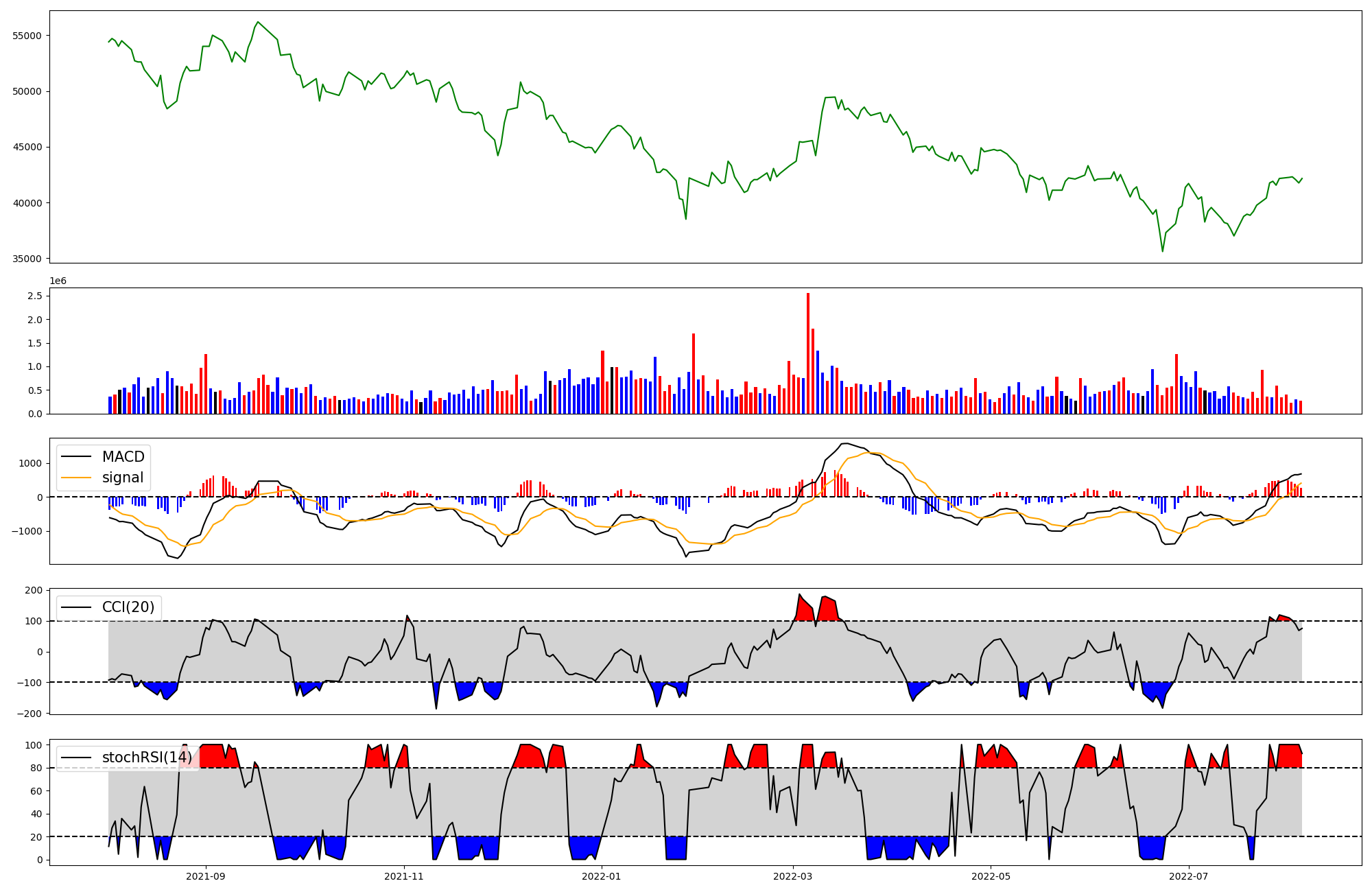Click the MACD legend label

click(x=123, y=457)
